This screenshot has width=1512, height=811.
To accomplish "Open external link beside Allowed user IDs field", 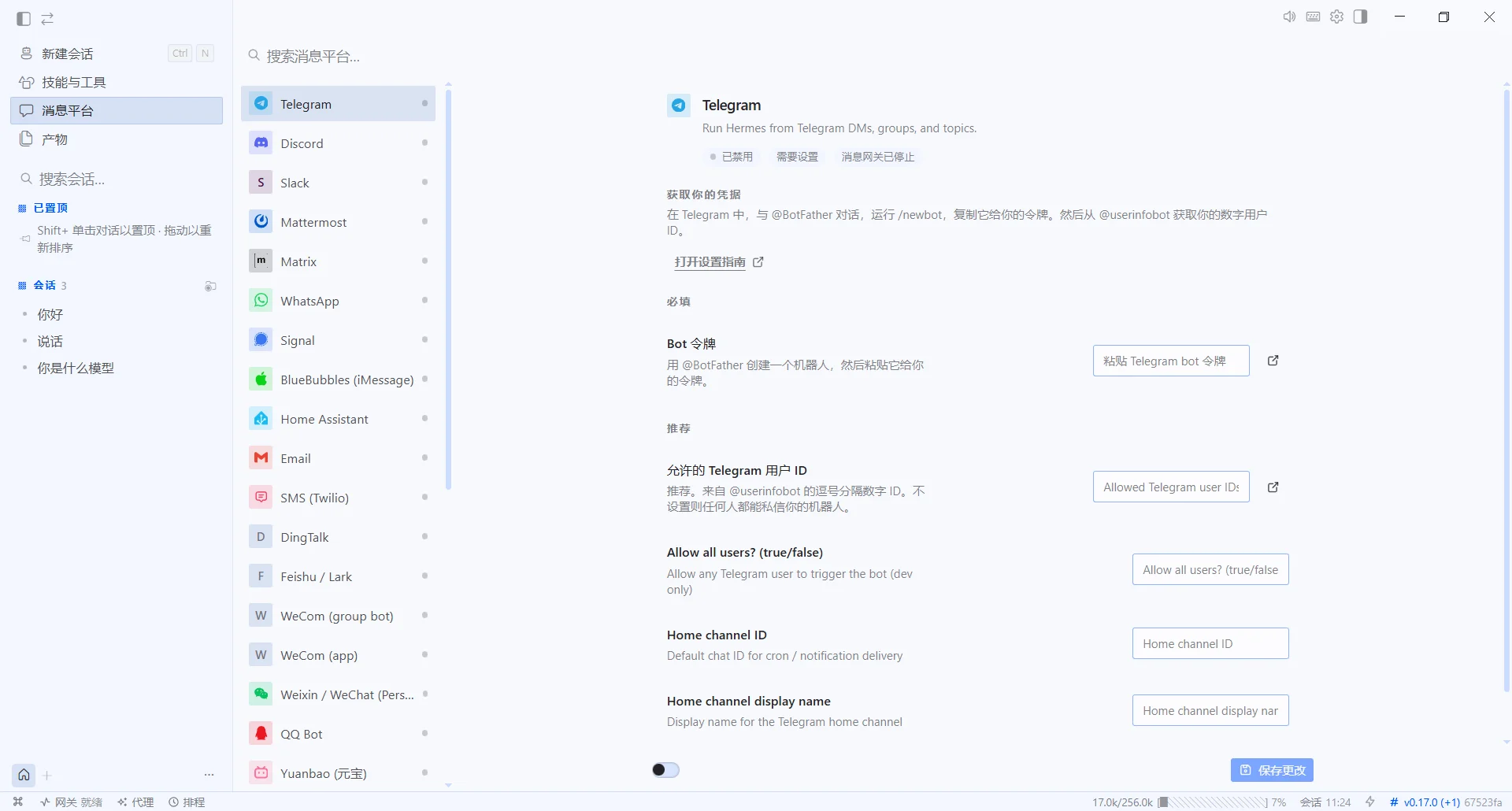I will pos(1273,487).
